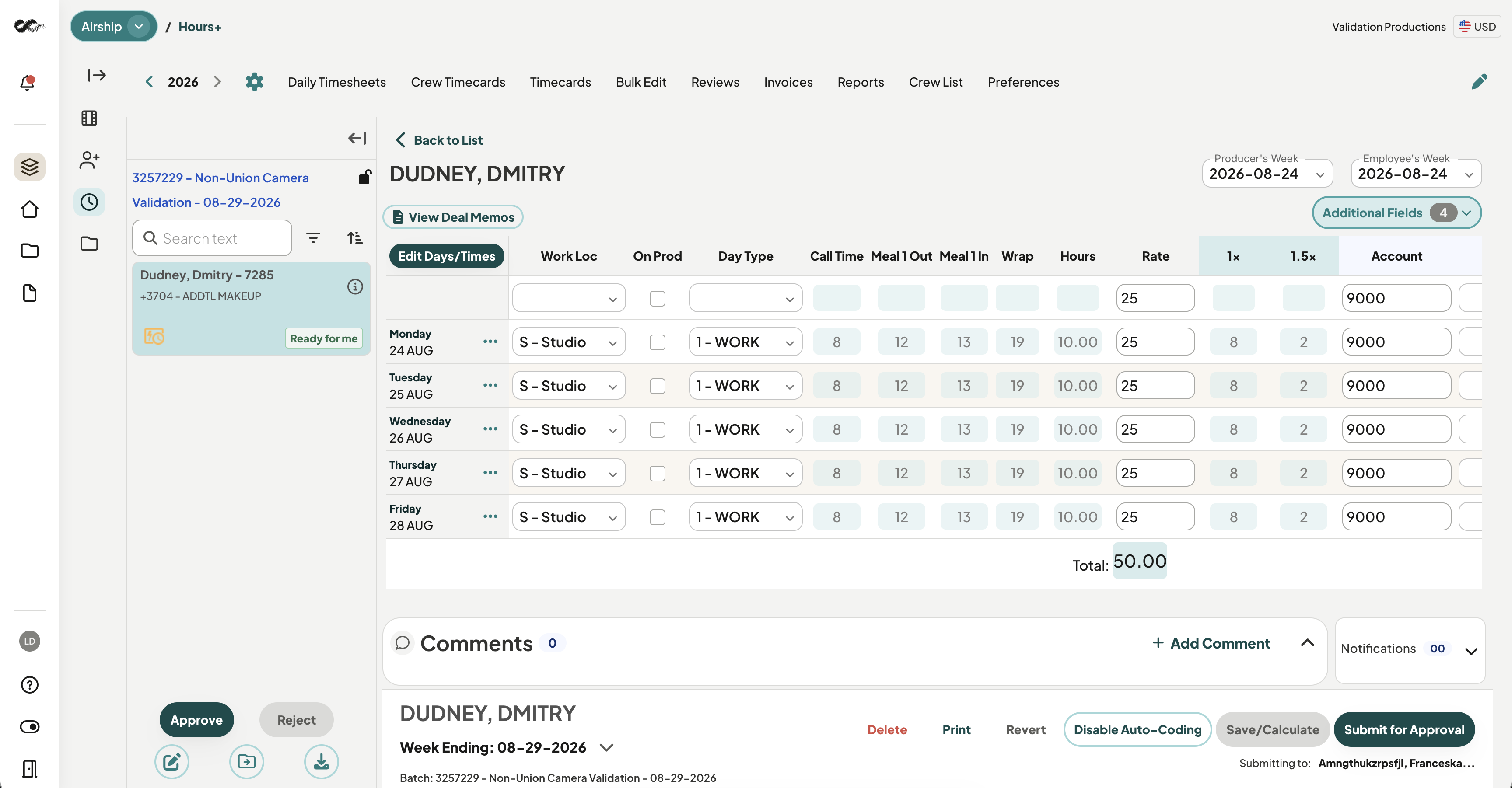Viewport: 1512px width, 788px height.
Task: Open the filter icon next to search
Action: 313,237
